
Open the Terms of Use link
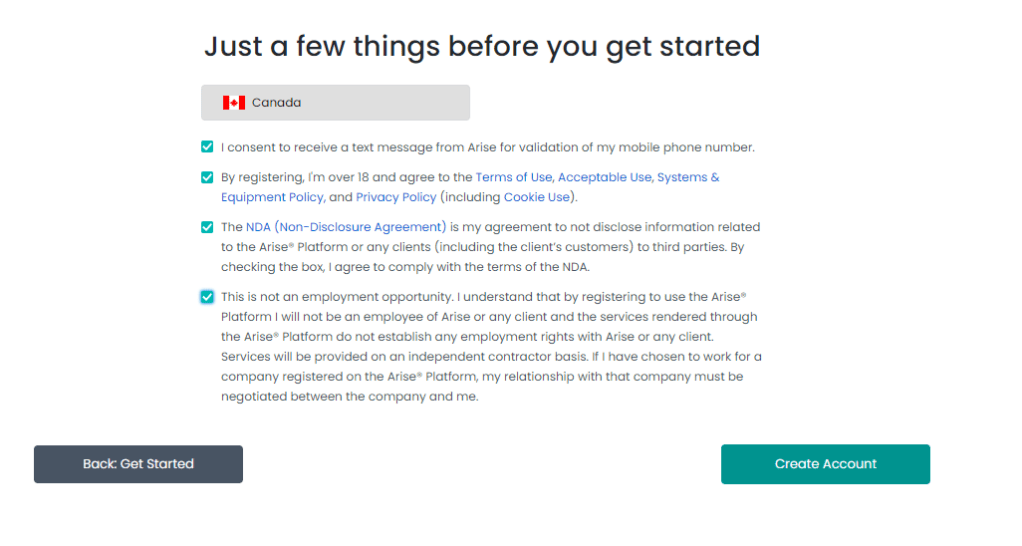513,178
